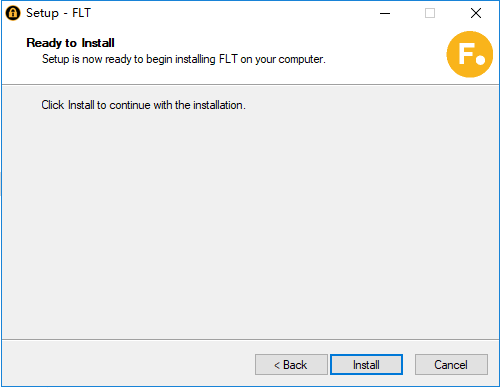The height and width of the screenshot is (388, 500).
Task: Click the white dot in the F. logo
Action: click(481, 60)
